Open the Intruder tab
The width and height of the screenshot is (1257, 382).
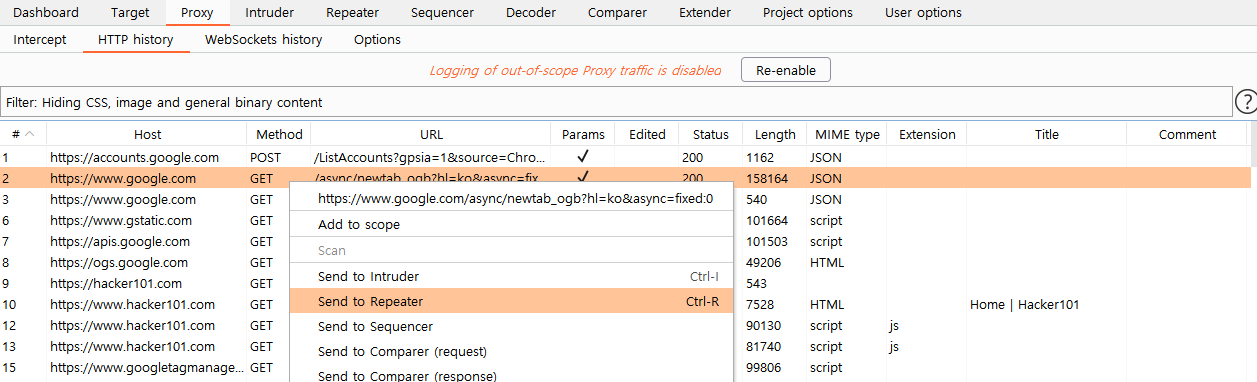tap(270, 13)
